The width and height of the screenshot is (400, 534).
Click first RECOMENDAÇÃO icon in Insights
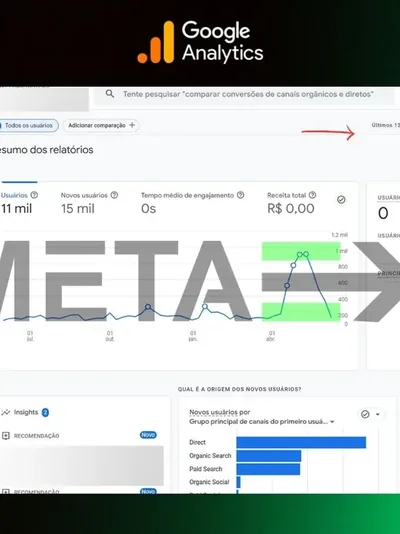click(x=5, y=436)
